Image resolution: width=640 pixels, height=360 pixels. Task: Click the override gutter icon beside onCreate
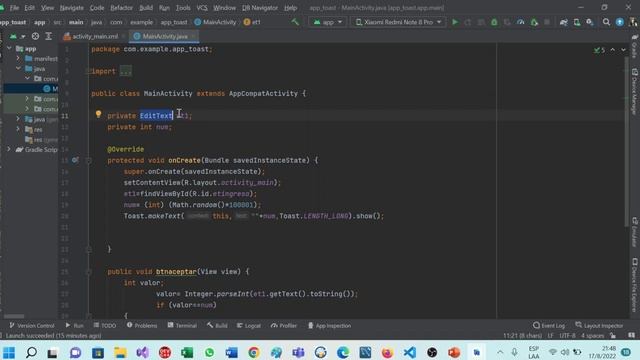point(75,160)
